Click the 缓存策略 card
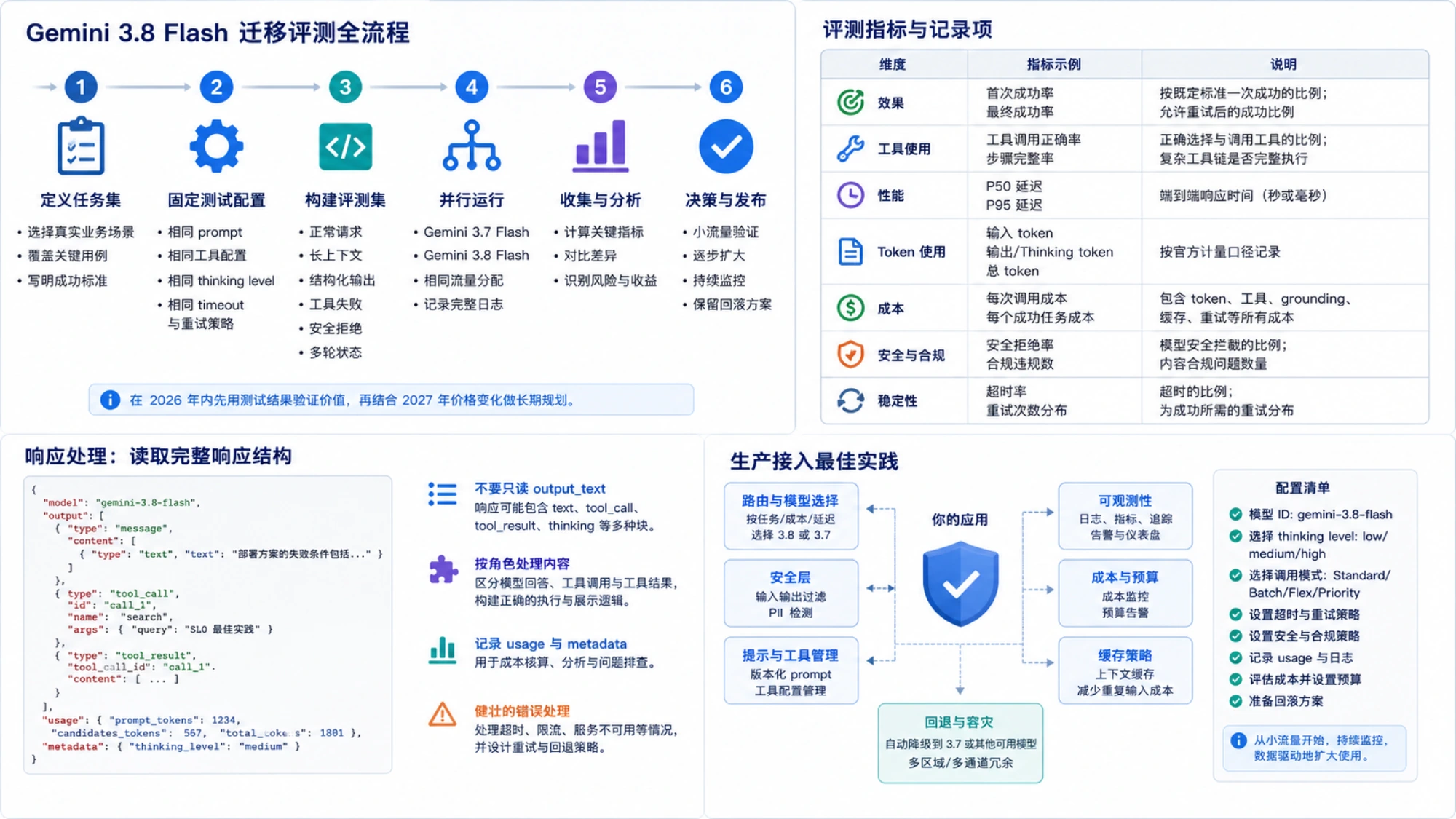 [x=1125, y=670]
